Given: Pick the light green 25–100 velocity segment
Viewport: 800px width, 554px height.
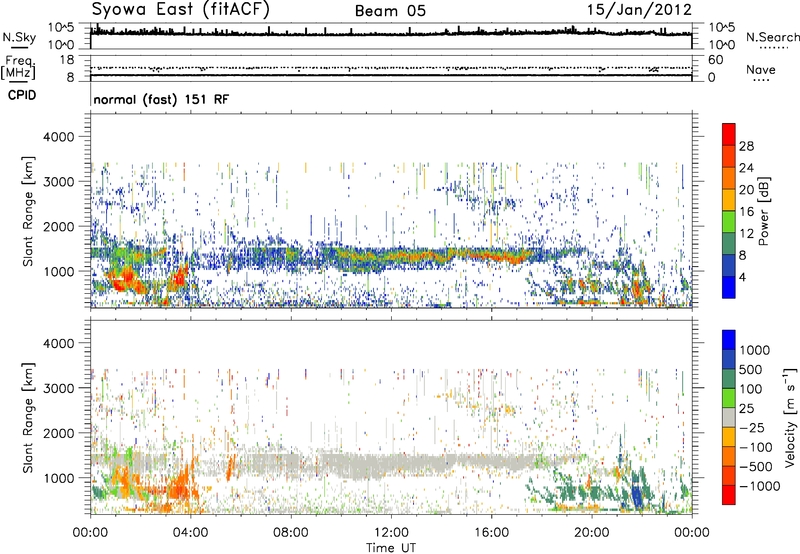Looking at the screenshot, I should point(729,398).
